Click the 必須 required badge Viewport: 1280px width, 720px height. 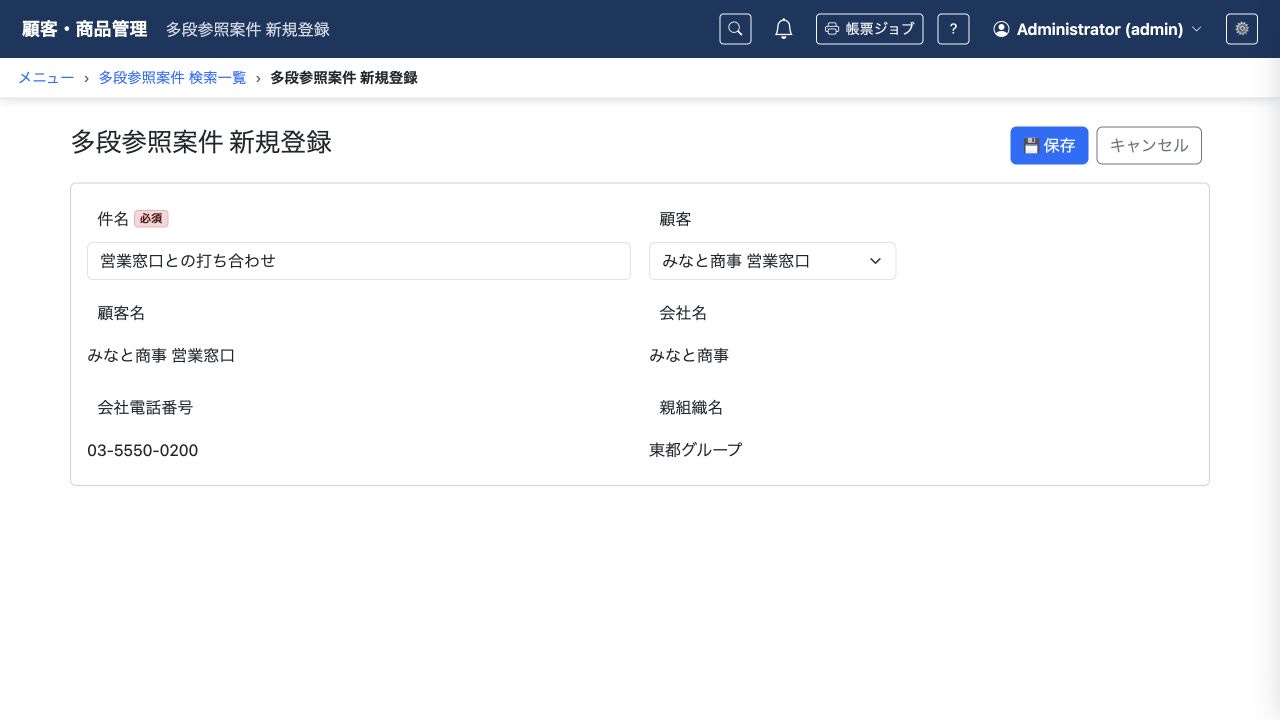[151, 219]
